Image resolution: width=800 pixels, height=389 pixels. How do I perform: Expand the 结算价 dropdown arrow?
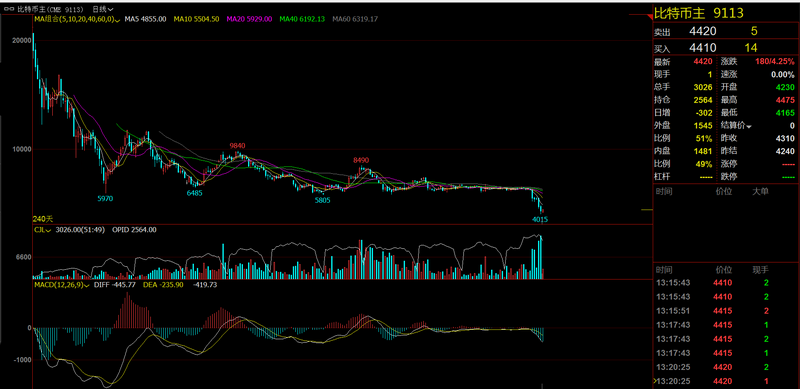(x=750, y=126)
